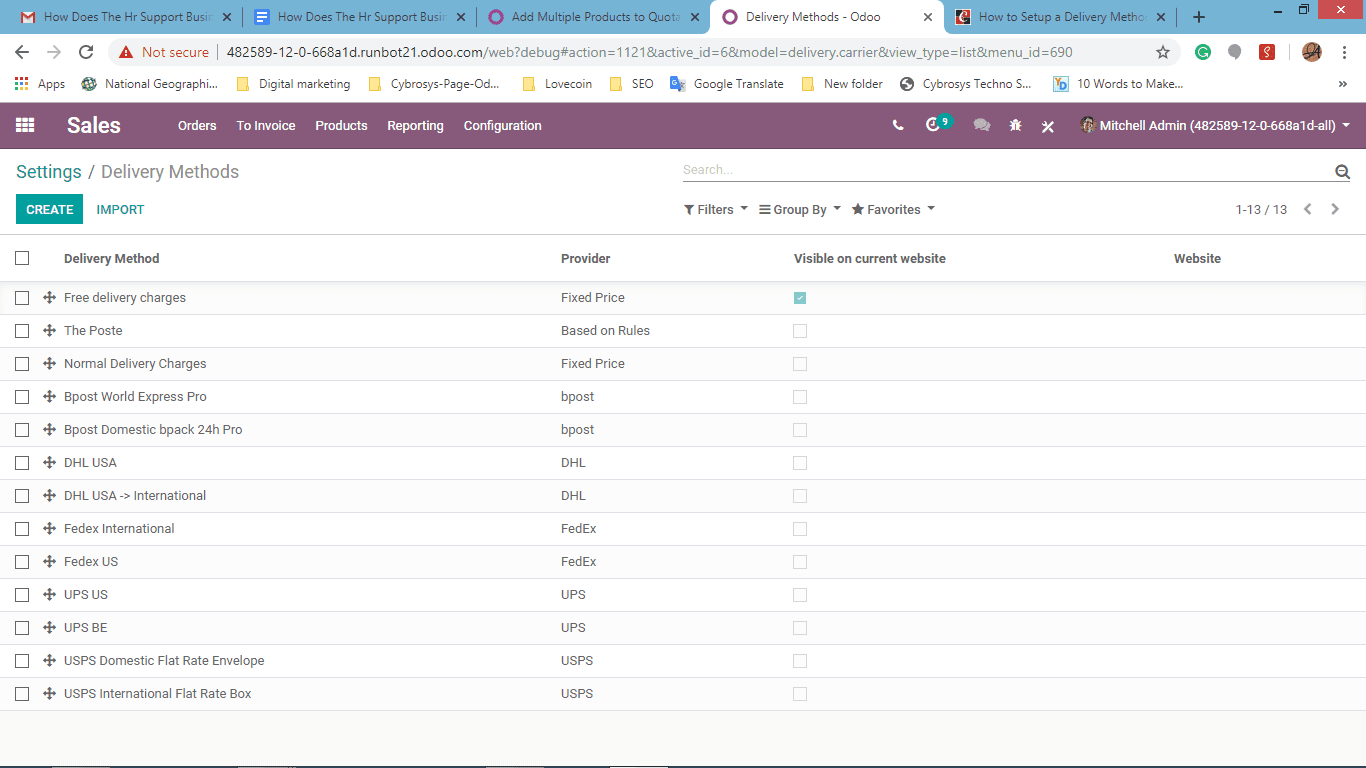Open the Odoo apps grid menu
Viewport: 1366px width, 768px height.
coord(25,125)
